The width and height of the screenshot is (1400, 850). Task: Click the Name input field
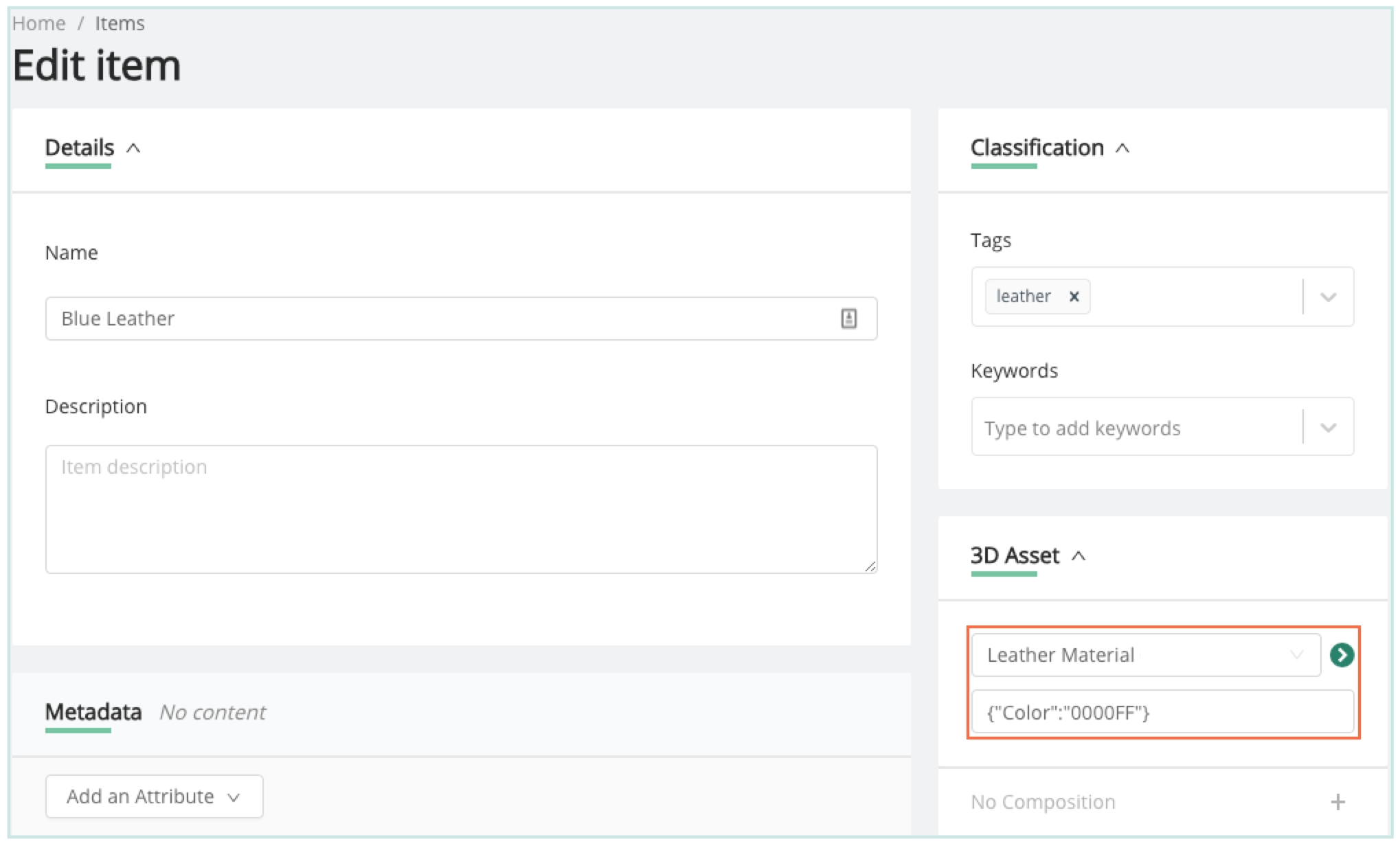click(x=440, y=319)
